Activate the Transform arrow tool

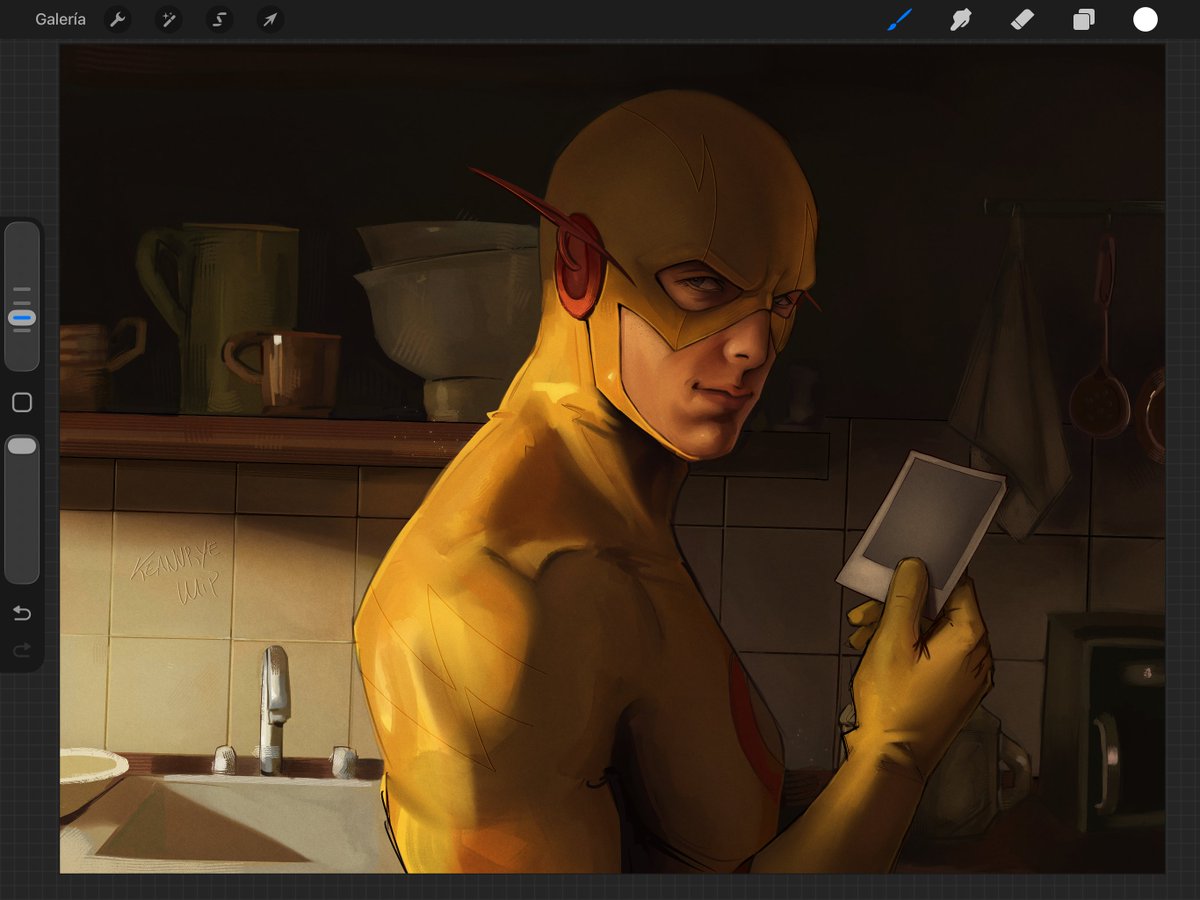[x=270, y=19]
